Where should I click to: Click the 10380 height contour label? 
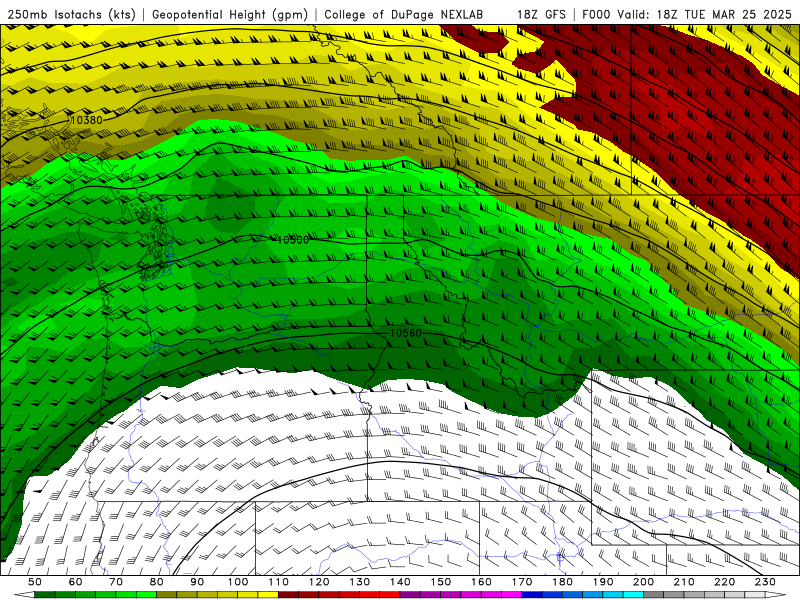86,120
